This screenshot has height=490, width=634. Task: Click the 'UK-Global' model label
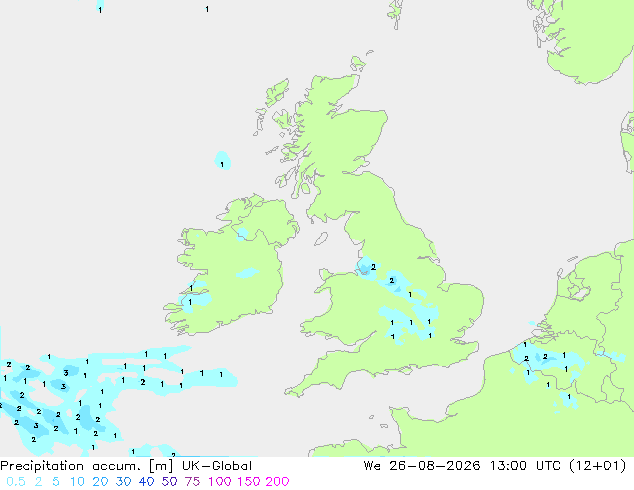coord(217,466)
